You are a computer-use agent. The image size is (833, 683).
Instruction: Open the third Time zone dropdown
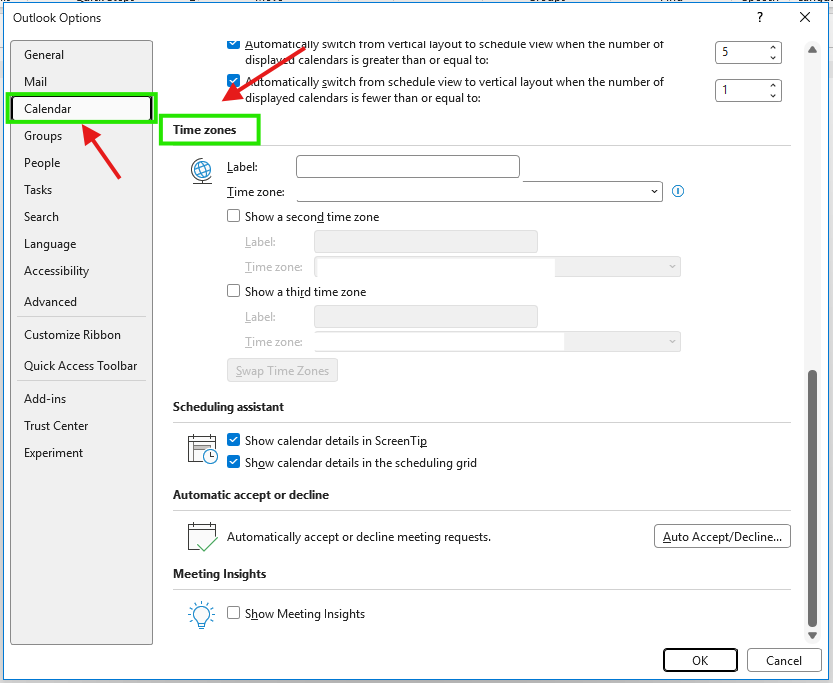(497, 342)
